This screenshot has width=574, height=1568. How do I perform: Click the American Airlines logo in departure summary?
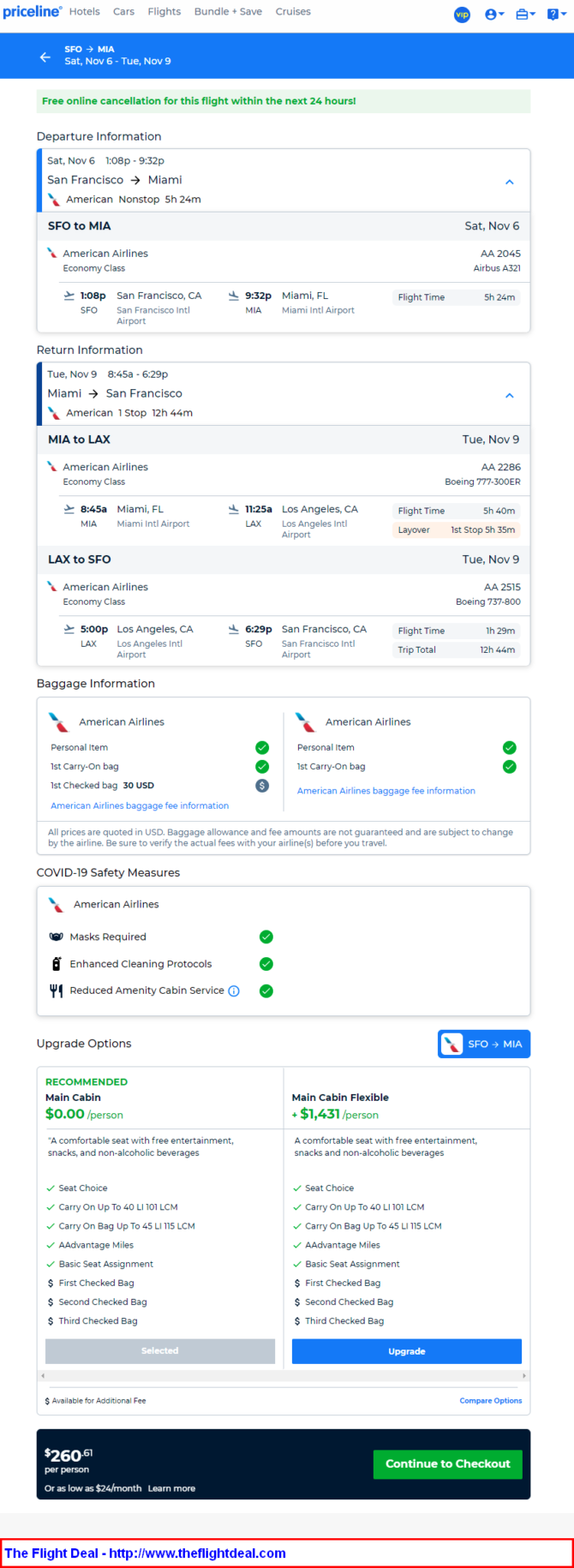point(54,200)
